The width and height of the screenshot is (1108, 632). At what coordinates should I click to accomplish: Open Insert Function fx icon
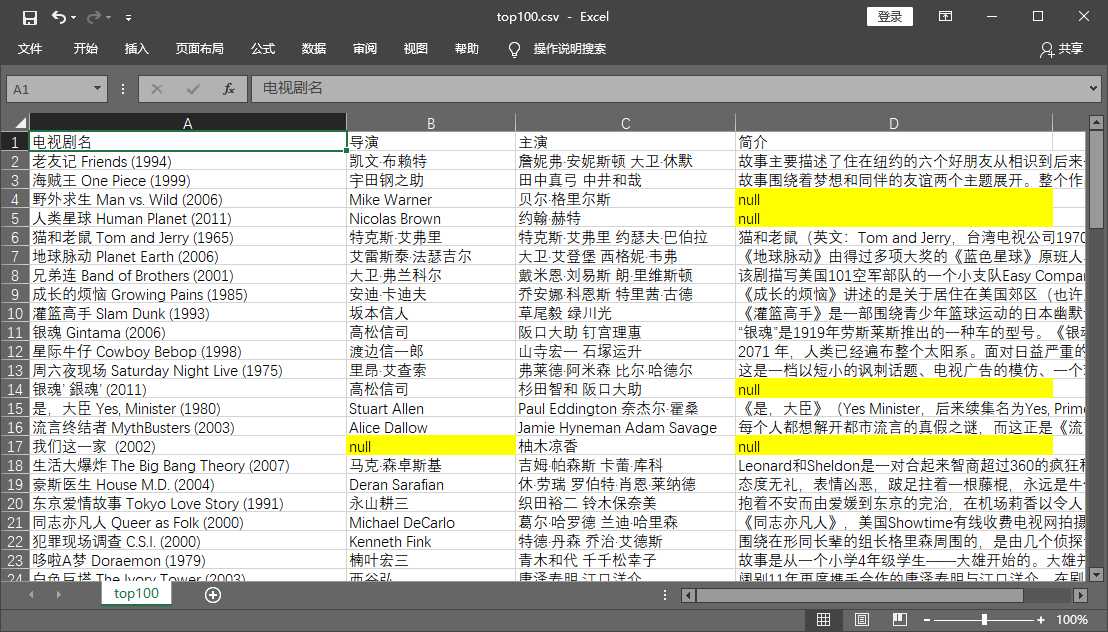click(228, 89)
